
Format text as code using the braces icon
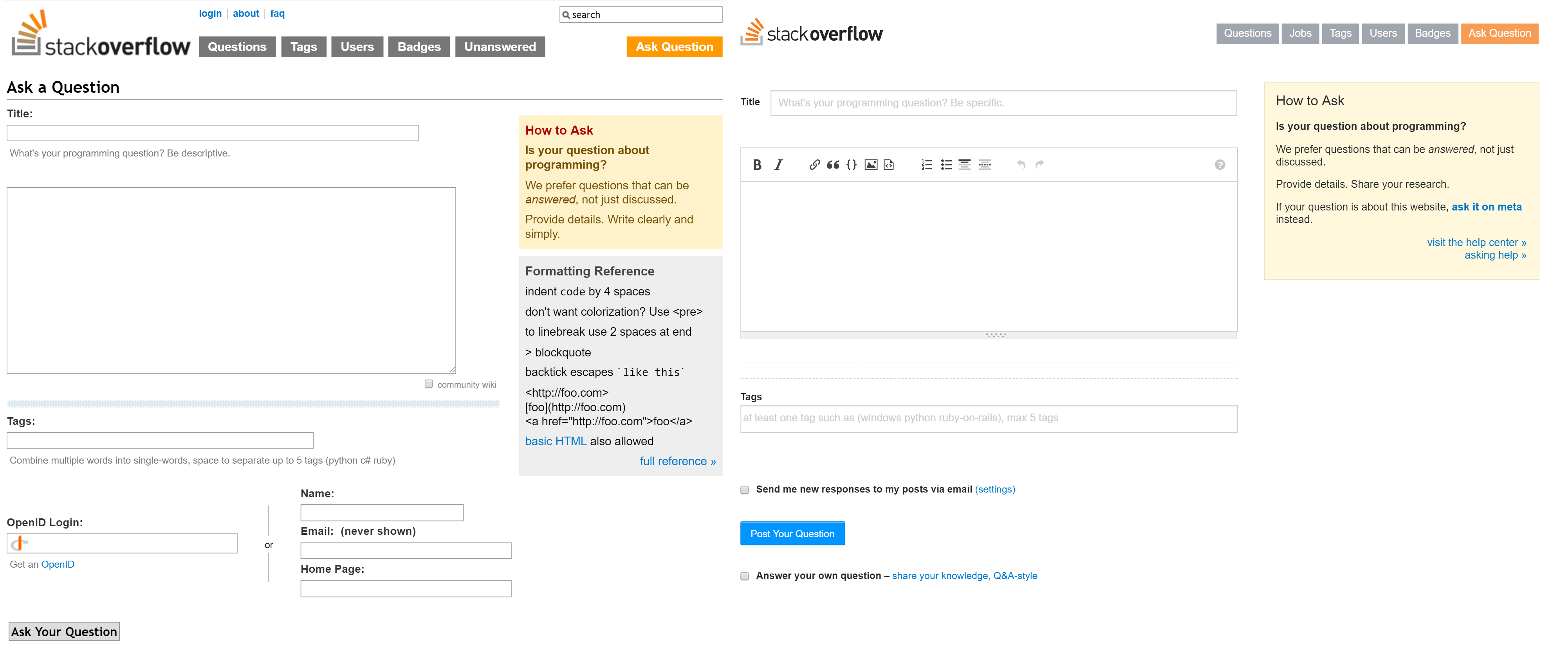pyautogui.click(x=851, y=164)
